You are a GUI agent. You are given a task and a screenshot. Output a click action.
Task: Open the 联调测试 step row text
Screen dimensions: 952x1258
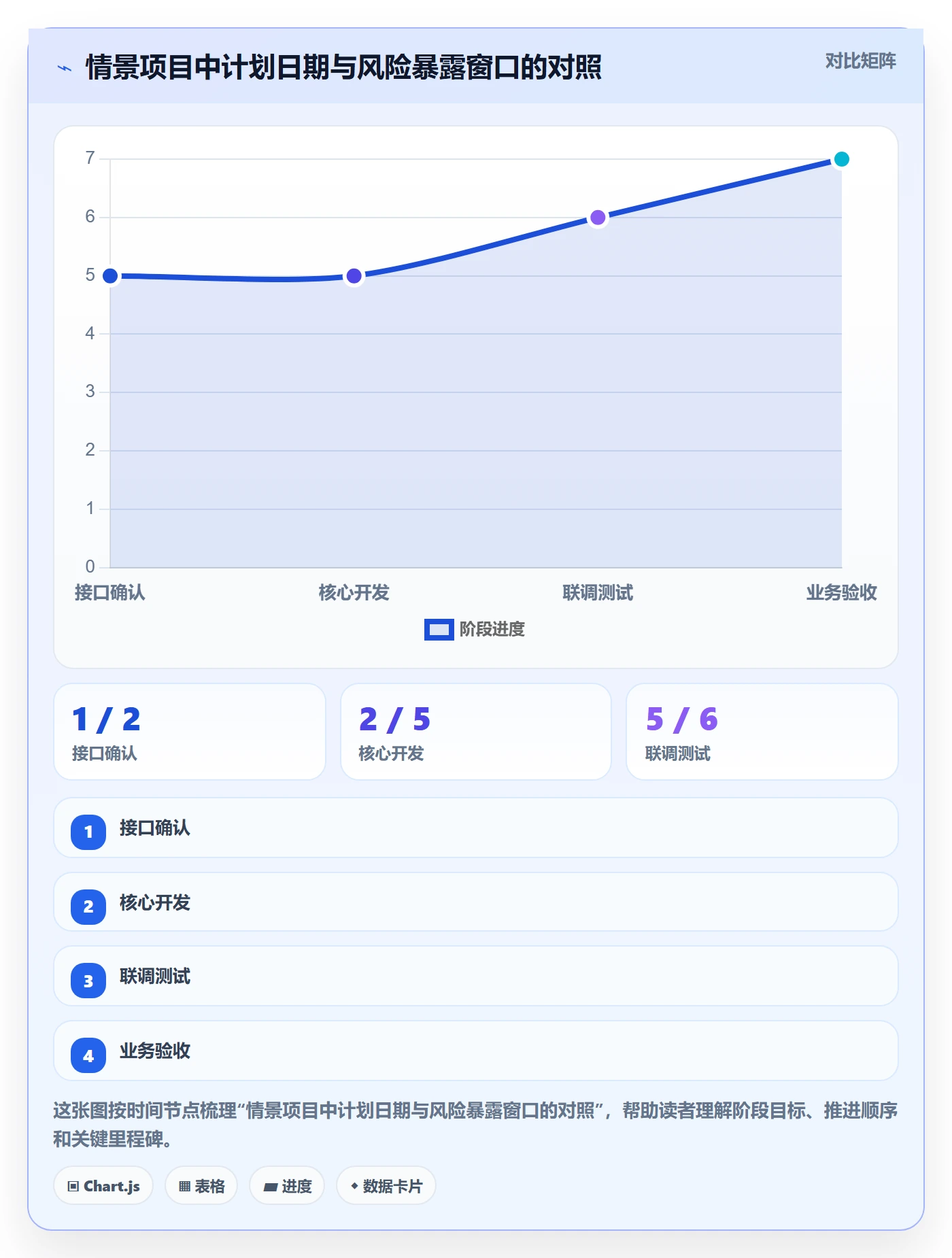click(155, 976)
